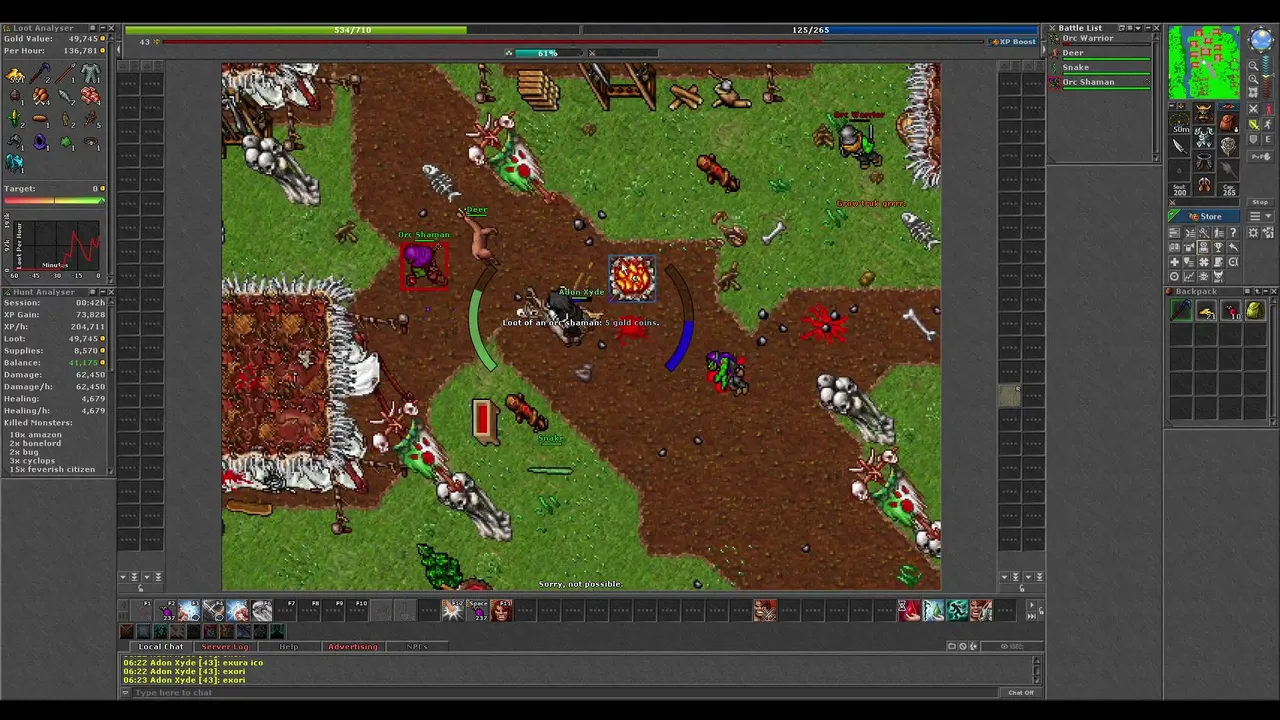Click the staff item in the Backpack
The width and height of the screenshot is (1280, 720).
pos(1181,312)
